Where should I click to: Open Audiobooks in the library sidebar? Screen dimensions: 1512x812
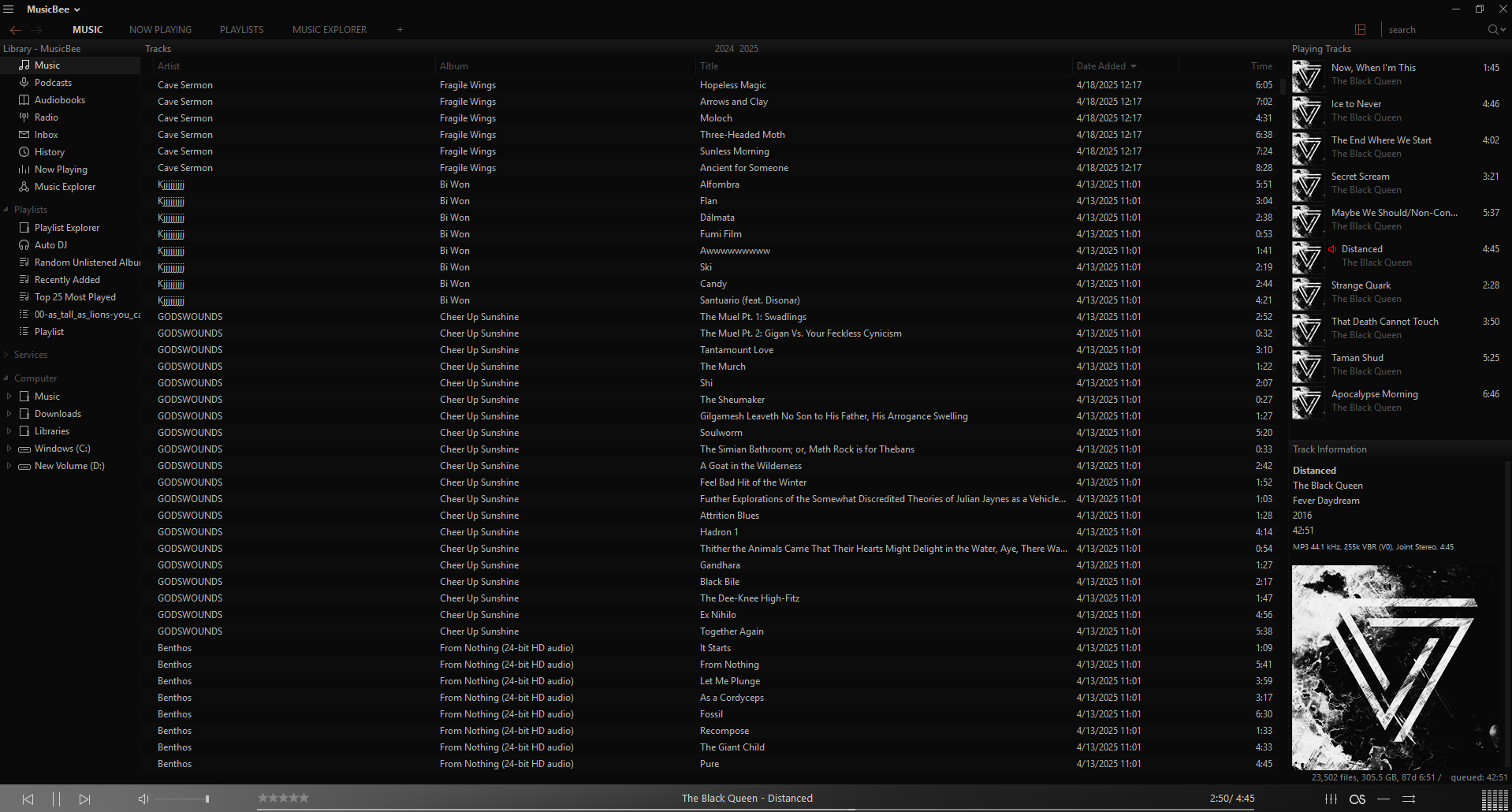click(70, 100)
